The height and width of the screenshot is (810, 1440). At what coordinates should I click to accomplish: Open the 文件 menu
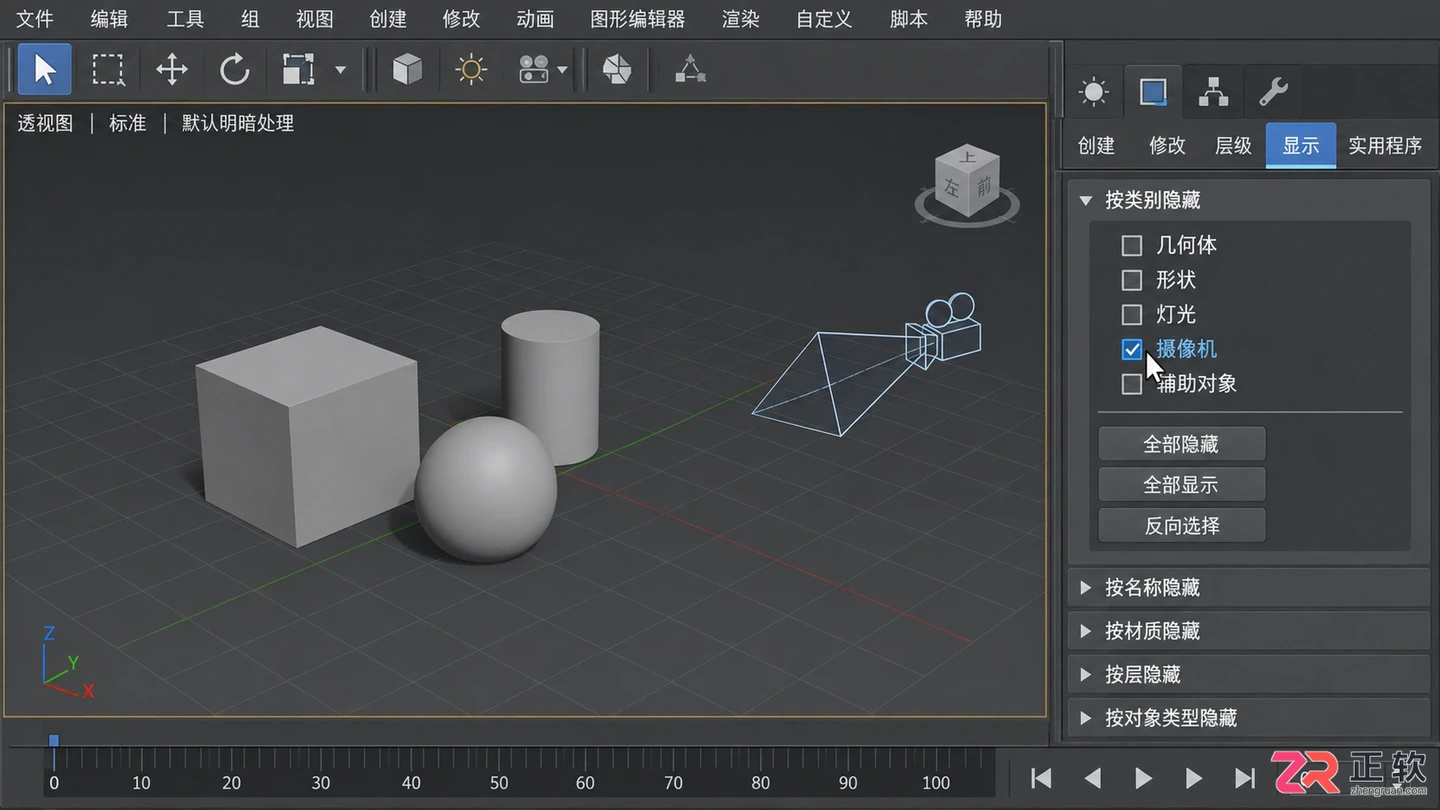[35, 19]
